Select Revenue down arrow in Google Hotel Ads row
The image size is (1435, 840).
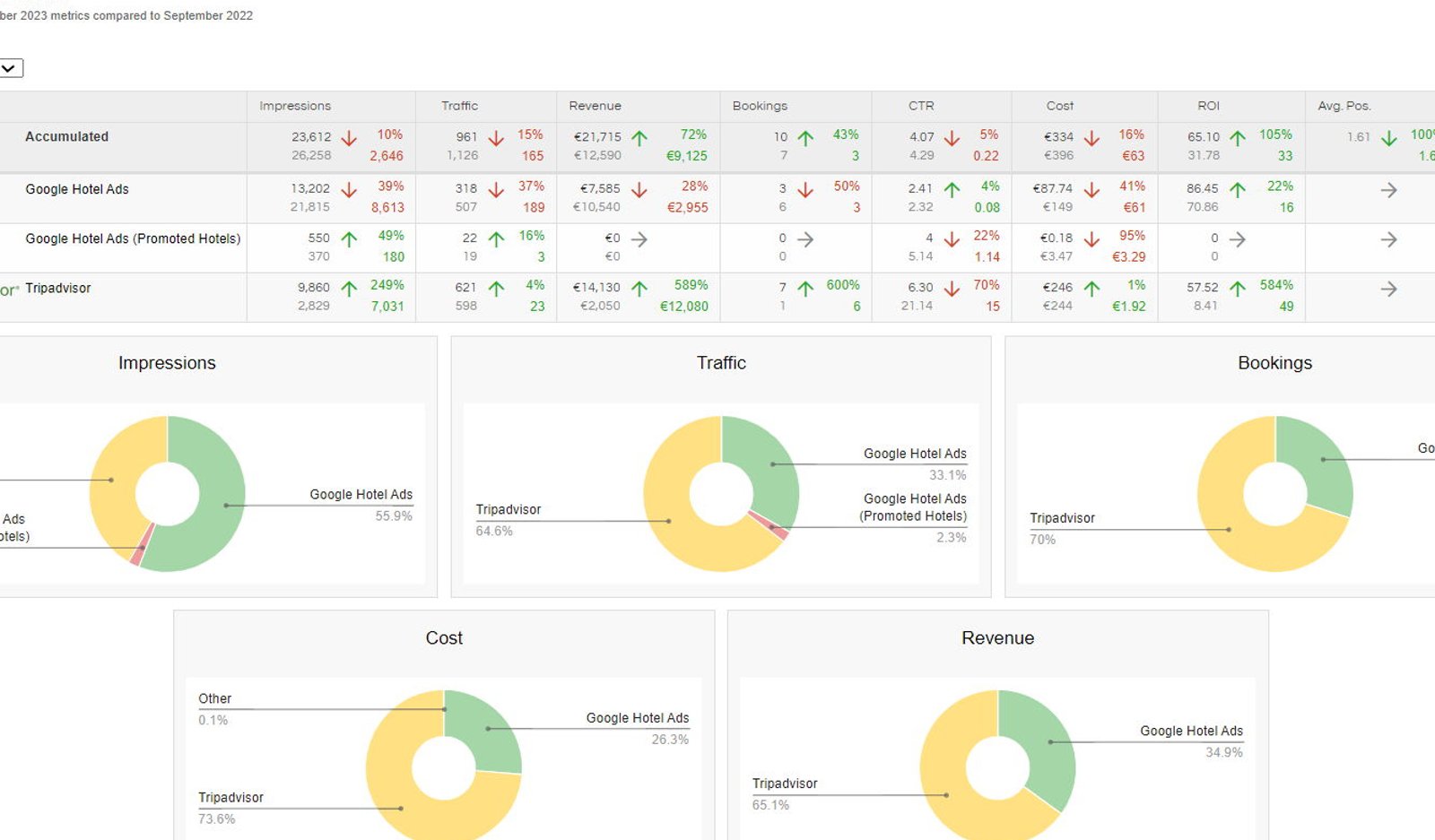point(639,190)
